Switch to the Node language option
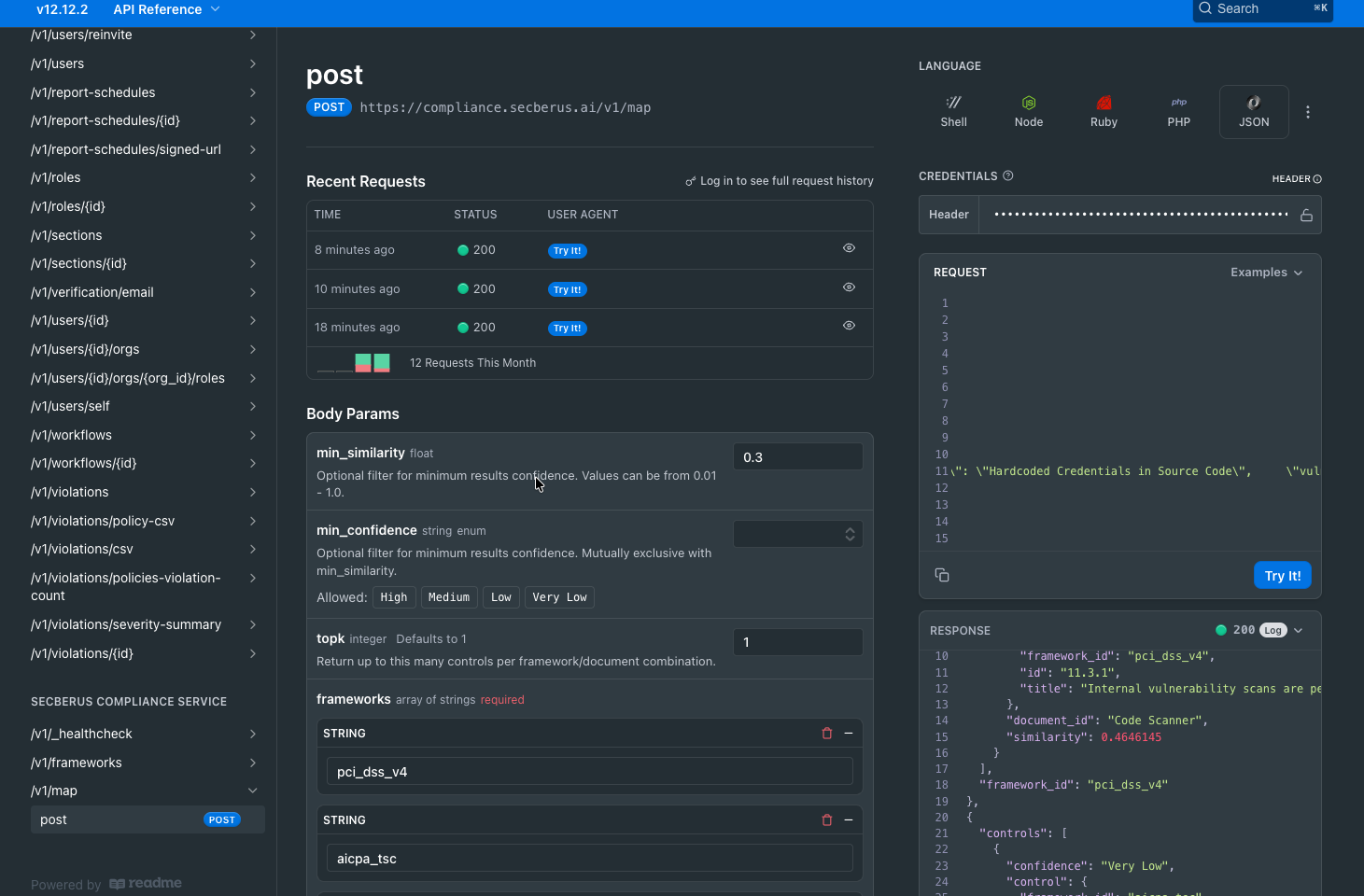 pos(1028,110)
